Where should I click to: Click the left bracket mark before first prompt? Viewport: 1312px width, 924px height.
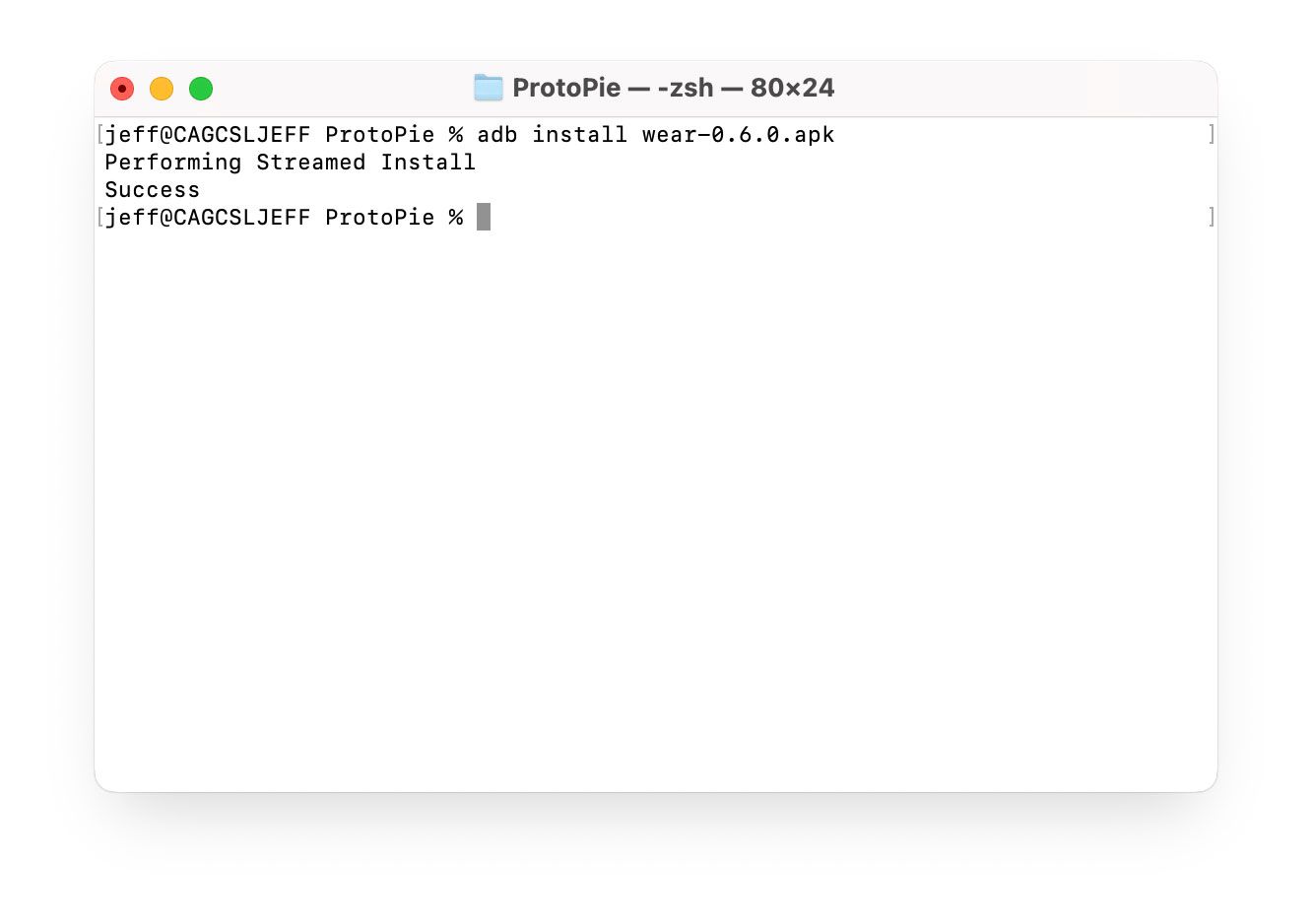pos(100,134)
